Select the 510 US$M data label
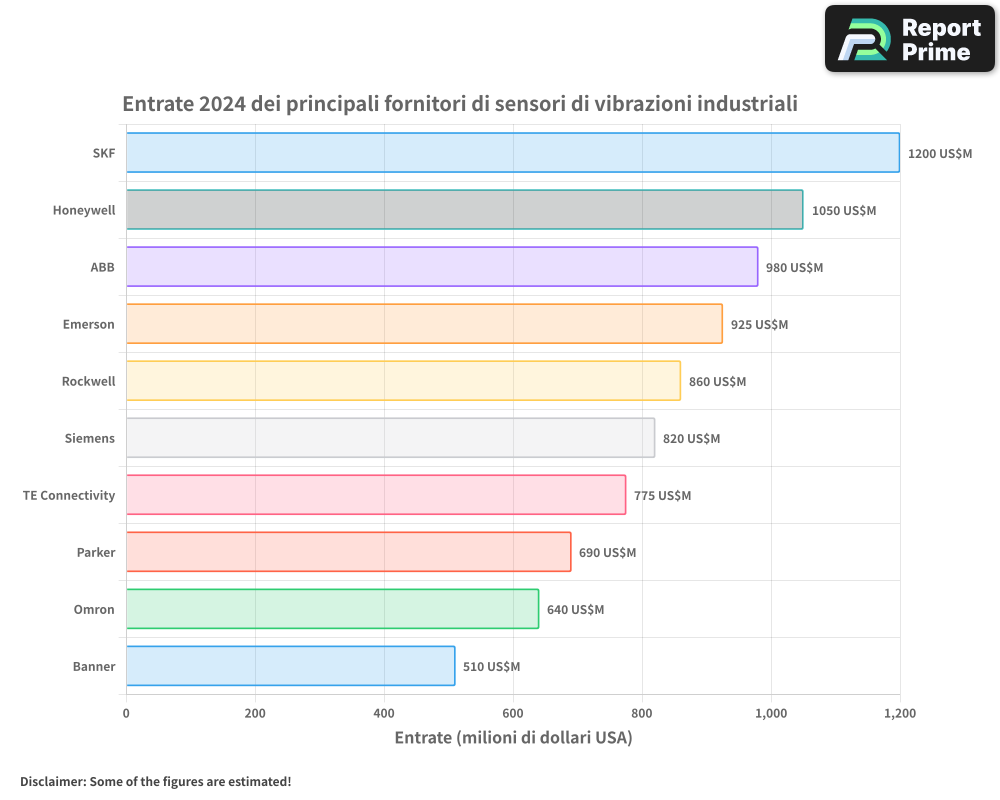The width and height of the screenshot is (1000, 800). 491,667
